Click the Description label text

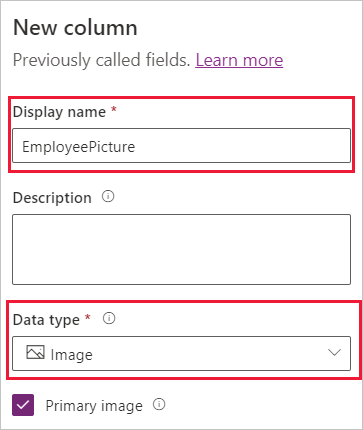52,198
